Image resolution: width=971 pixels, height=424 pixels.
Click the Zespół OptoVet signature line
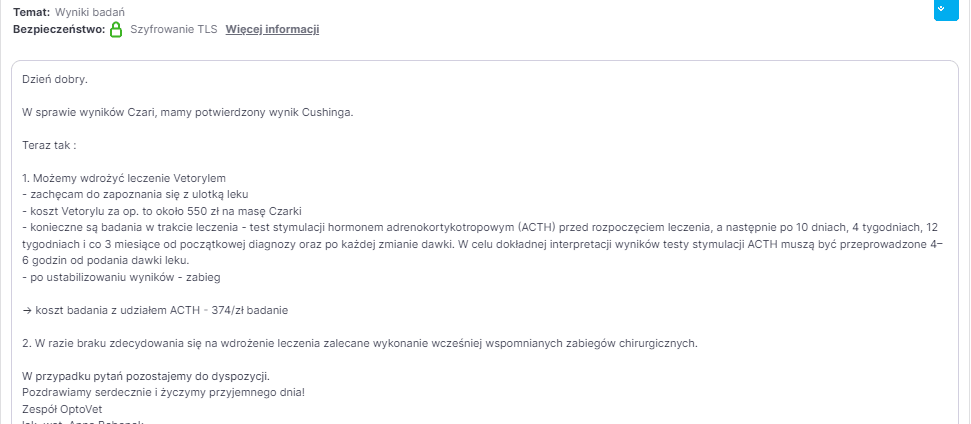point(62,409)
